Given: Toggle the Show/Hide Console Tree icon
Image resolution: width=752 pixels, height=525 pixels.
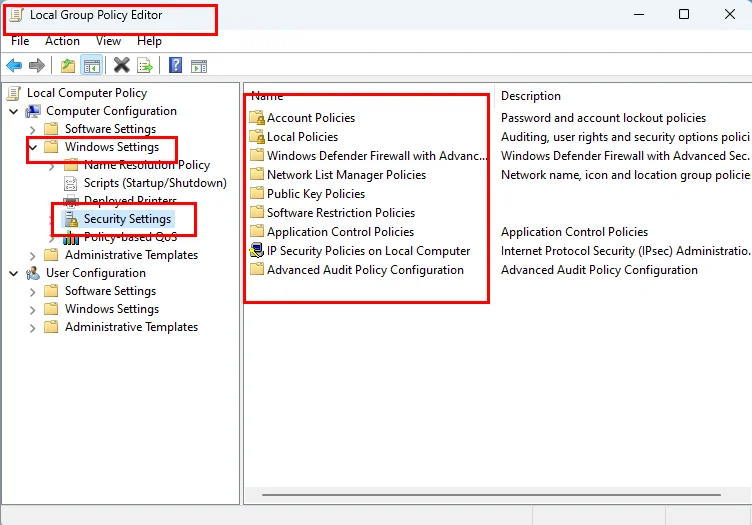Looking at the screenshot, I should coord(92,65).
